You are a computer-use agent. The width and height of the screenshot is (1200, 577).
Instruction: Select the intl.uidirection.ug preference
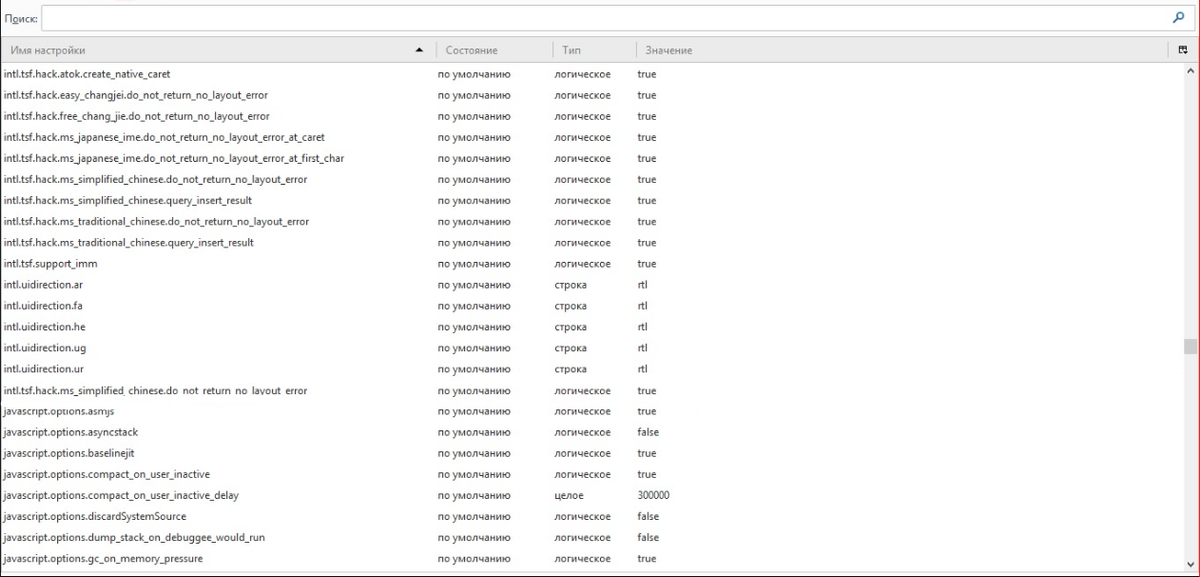pyautogui.click(x=592, y=348)
